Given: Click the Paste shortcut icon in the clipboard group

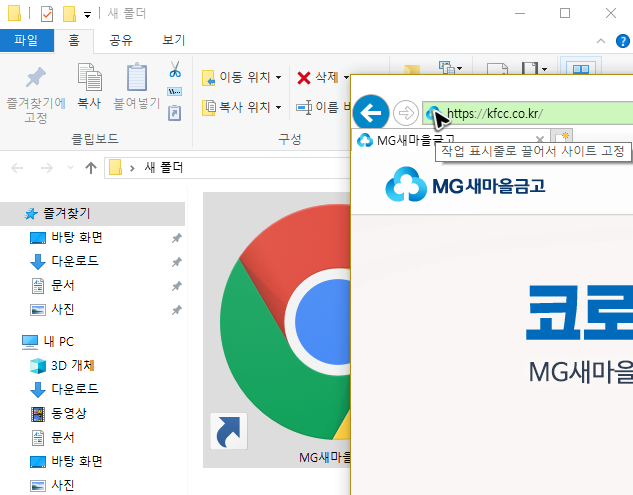Looking at the screenshot, I should point(174,113).
